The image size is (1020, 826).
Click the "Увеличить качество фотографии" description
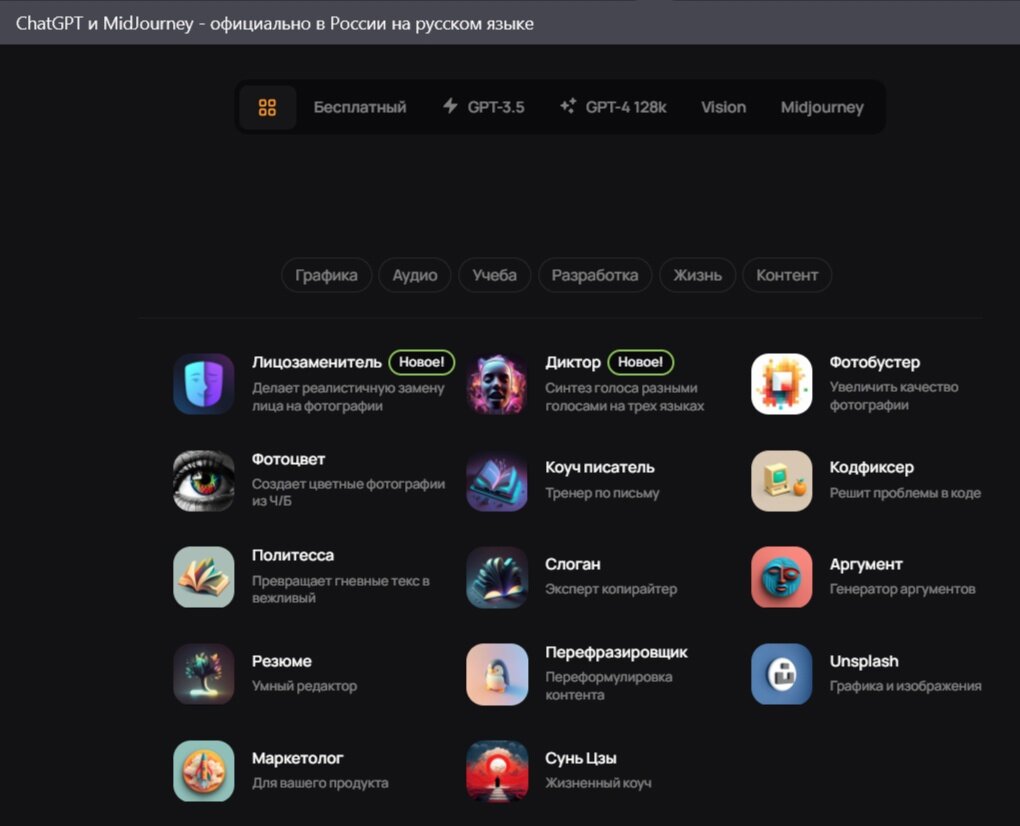pos(894,396)
